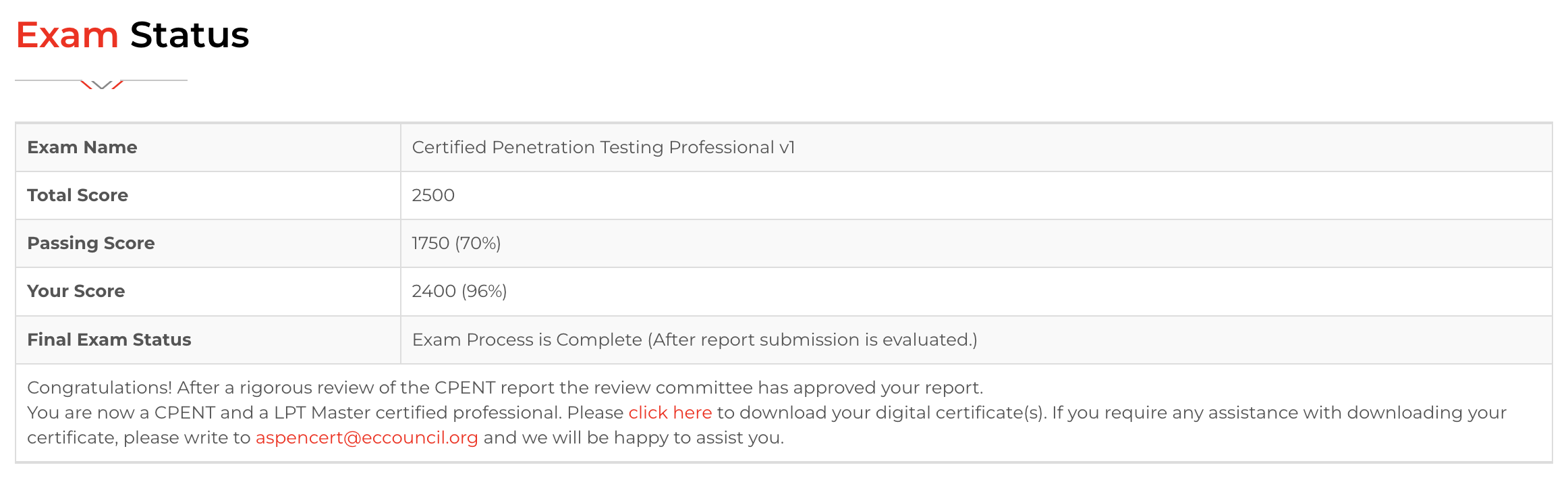Click the black word Status in heading
The height and width of the screenshot is (482, 1568).
click(x=190, y=35)
